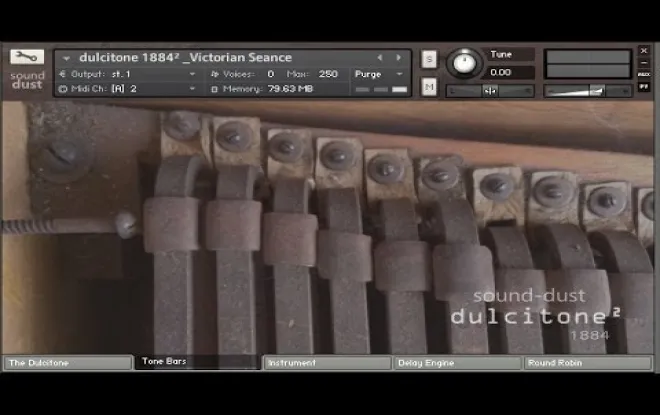
Task: Click the Tune value field 0.00
Action: (510, 72)
